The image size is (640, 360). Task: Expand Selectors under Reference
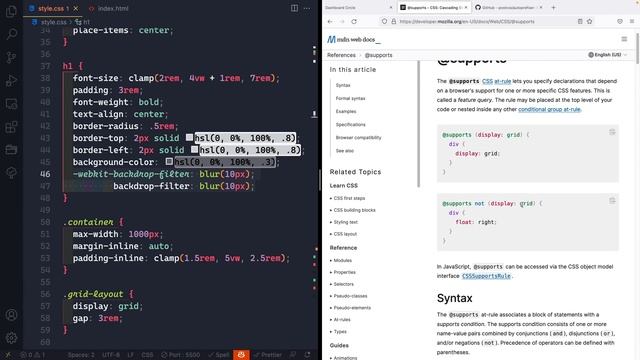click(x=342, y=284)
